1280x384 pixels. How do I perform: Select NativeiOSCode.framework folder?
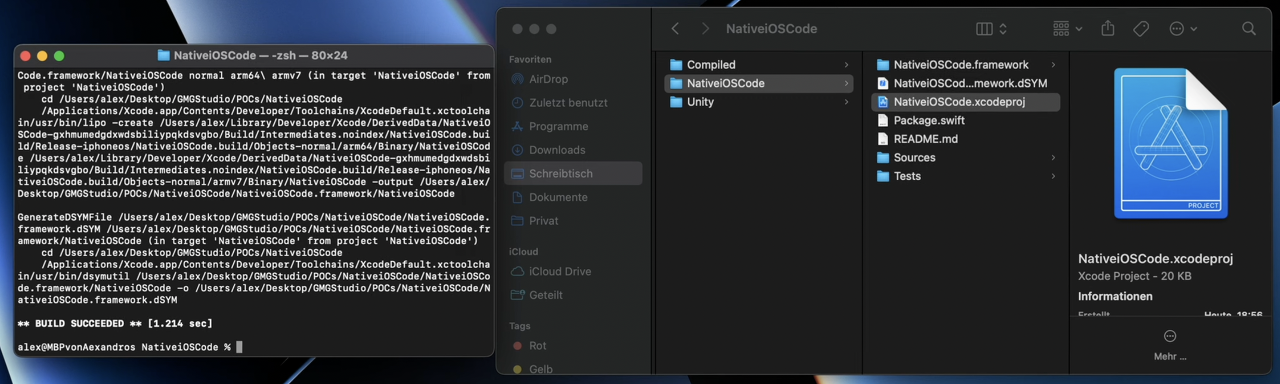pos(965,65)
